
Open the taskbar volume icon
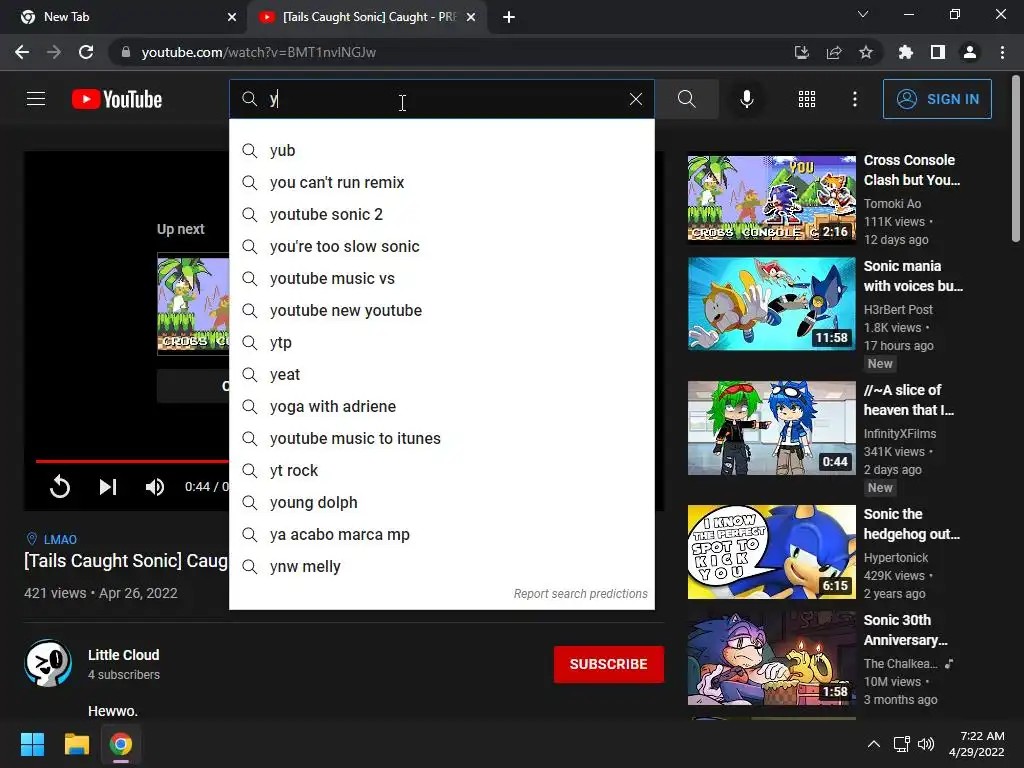926,744
